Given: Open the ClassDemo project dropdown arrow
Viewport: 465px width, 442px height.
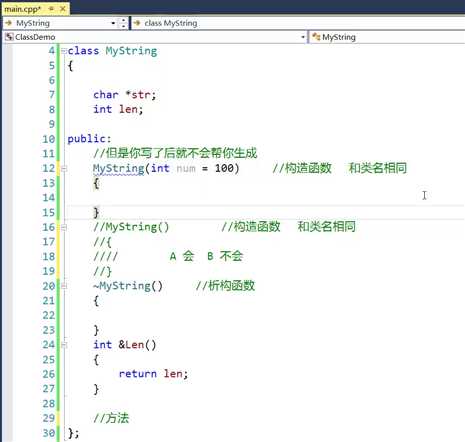Looking at the screenshot, I should pos(303,37).
